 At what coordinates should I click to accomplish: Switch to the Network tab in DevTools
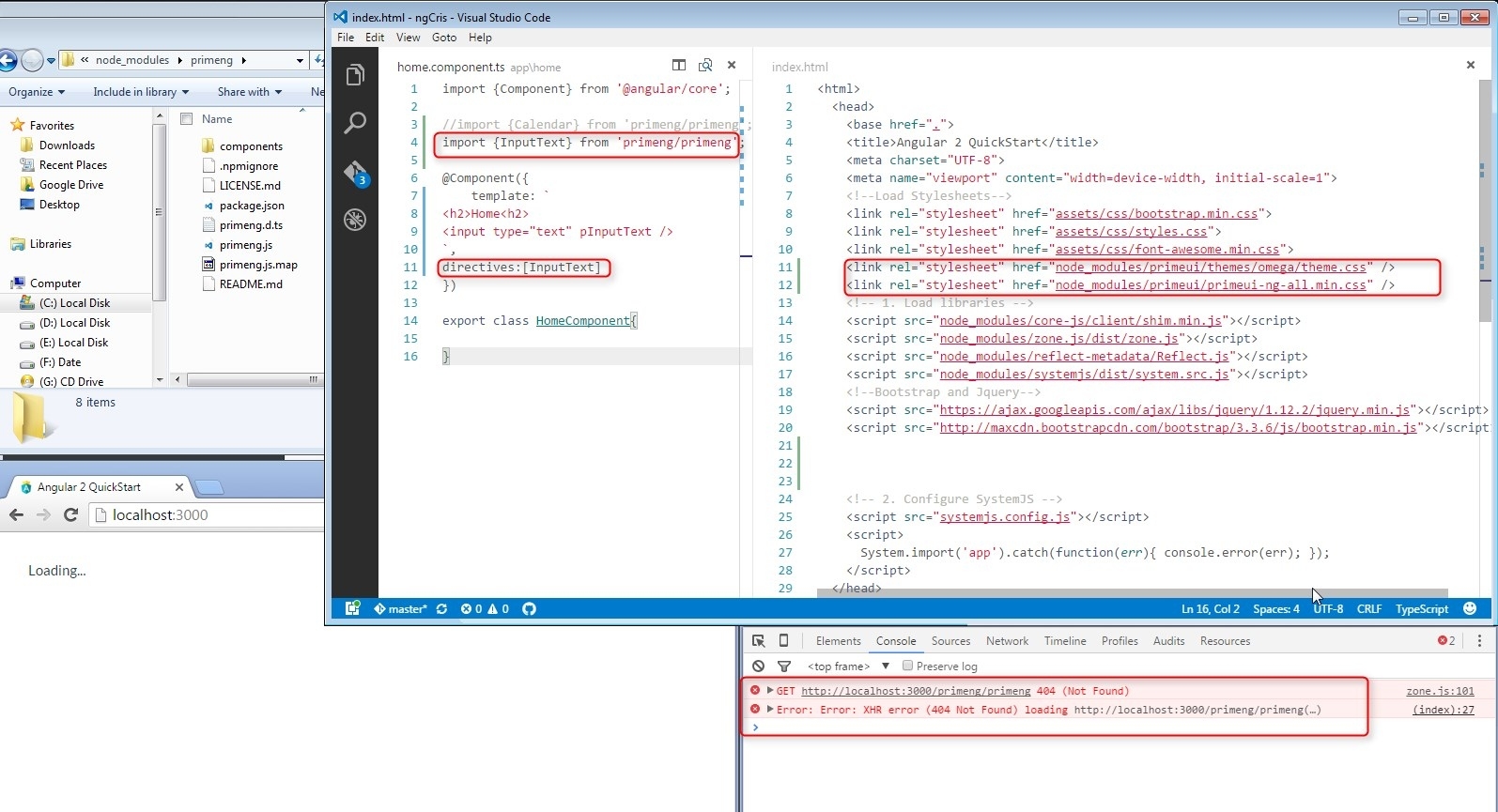[1007, 640]
